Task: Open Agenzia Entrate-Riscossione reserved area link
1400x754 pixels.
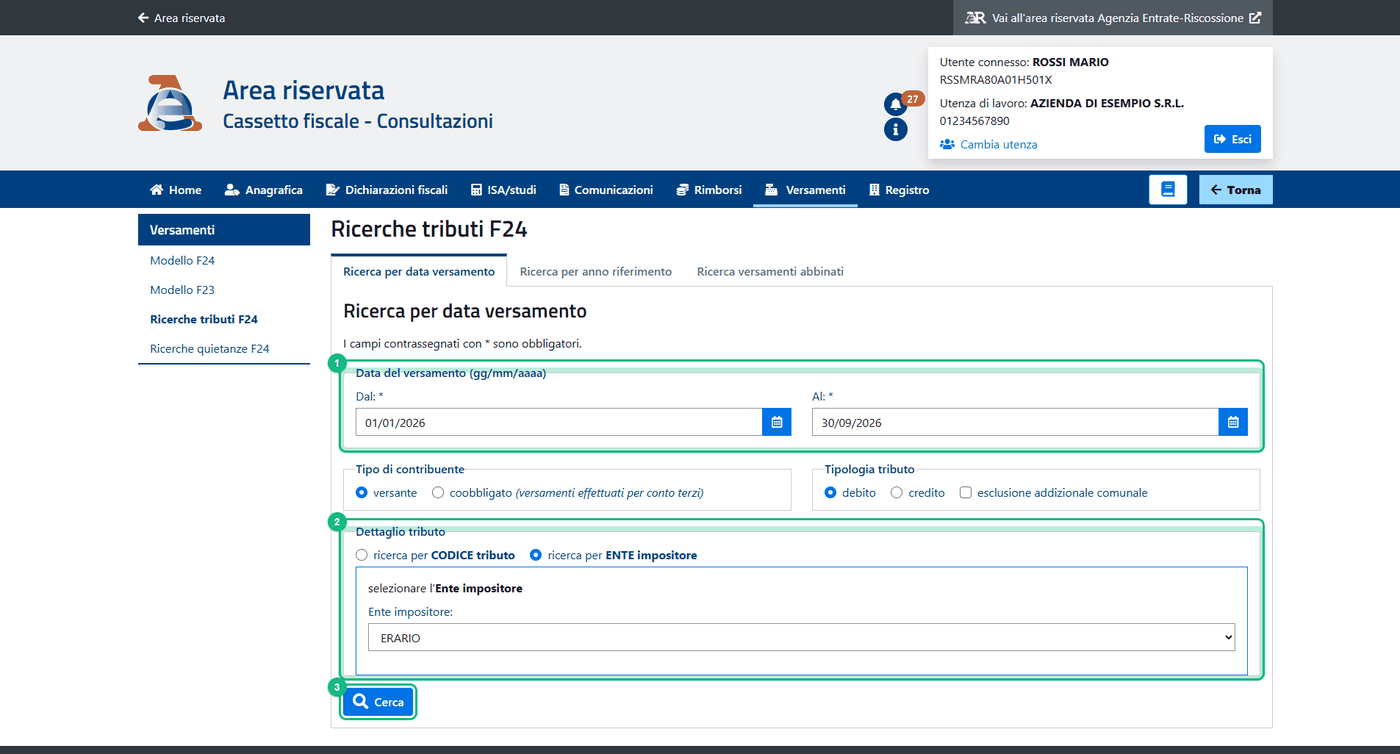Action: 1113,18
